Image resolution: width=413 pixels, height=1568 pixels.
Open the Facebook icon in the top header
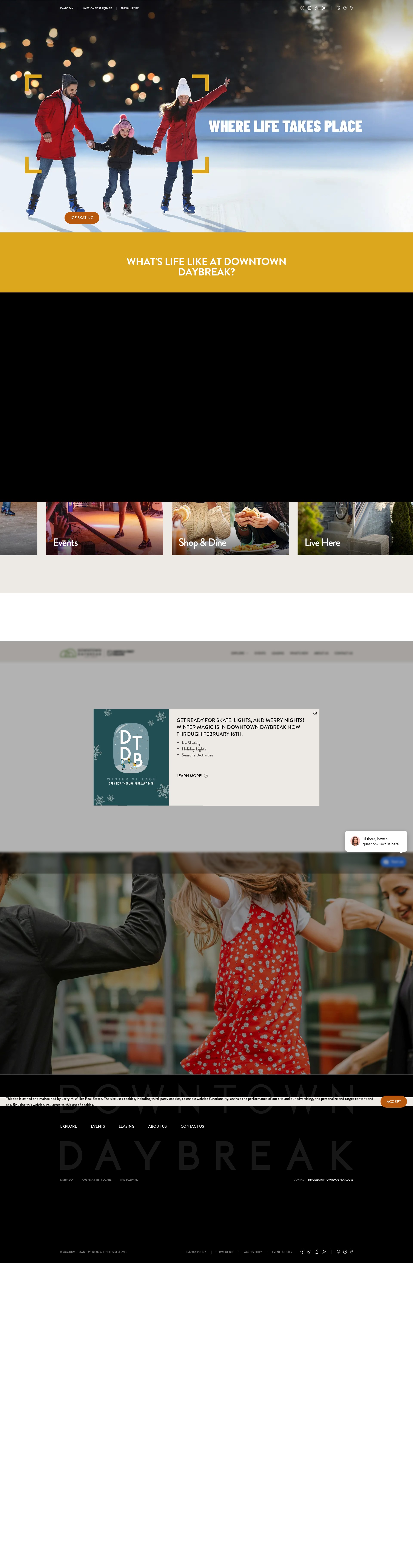coord(302,8)
